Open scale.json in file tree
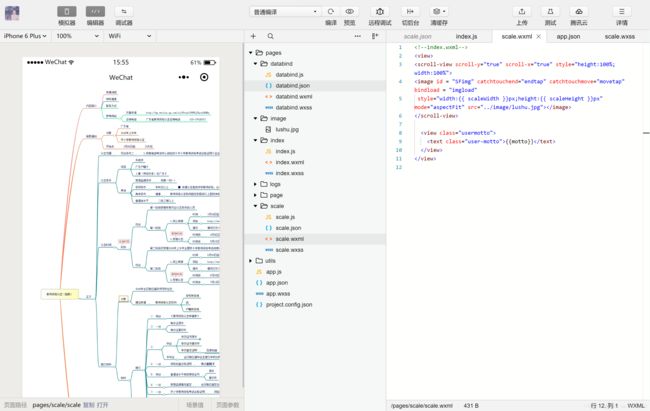 (288, 228)
